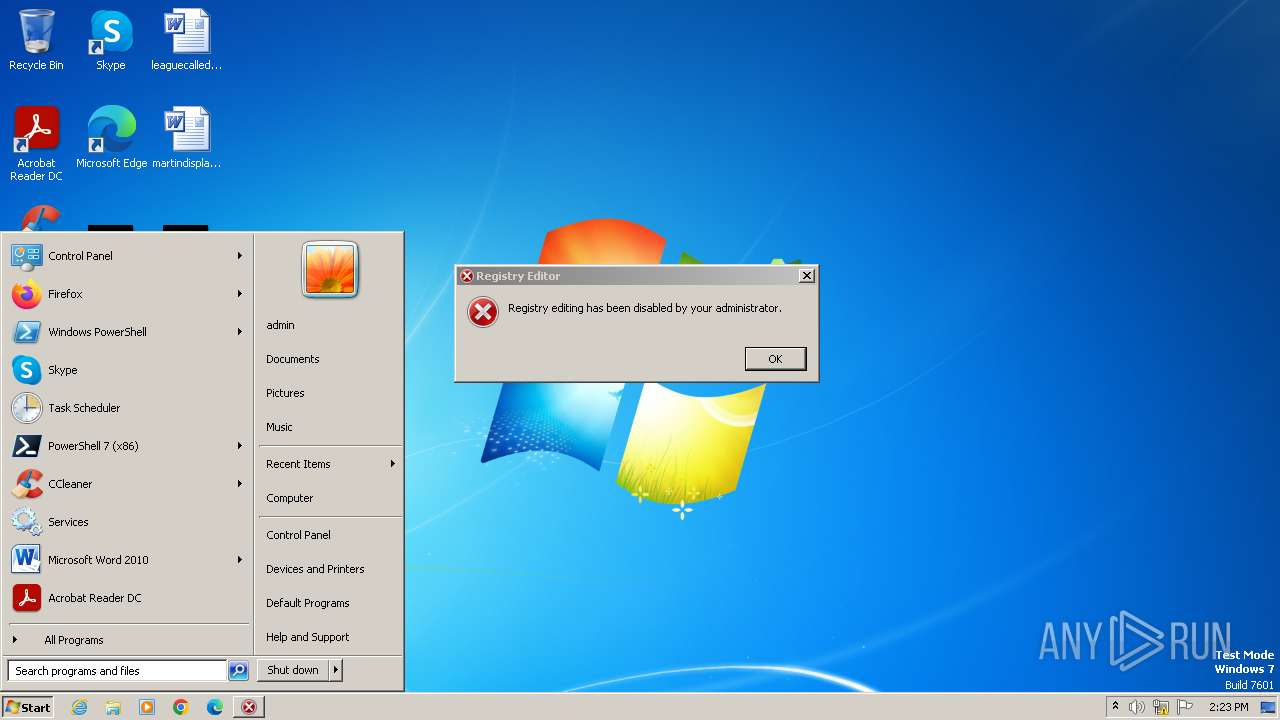Launch Skype from the desktop shortcut
Image resolution: width=1280 pixels, height=720 pixels.
[111, 40]
